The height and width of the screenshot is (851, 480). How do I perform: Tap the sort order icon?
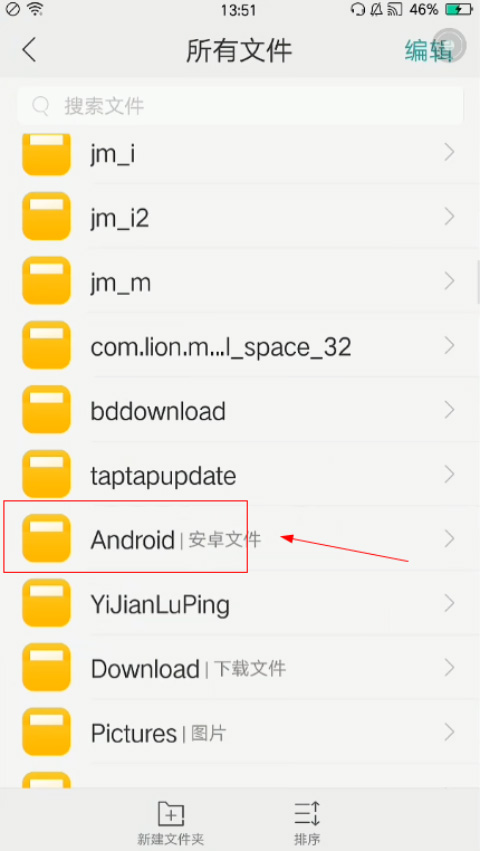(307, 814)
